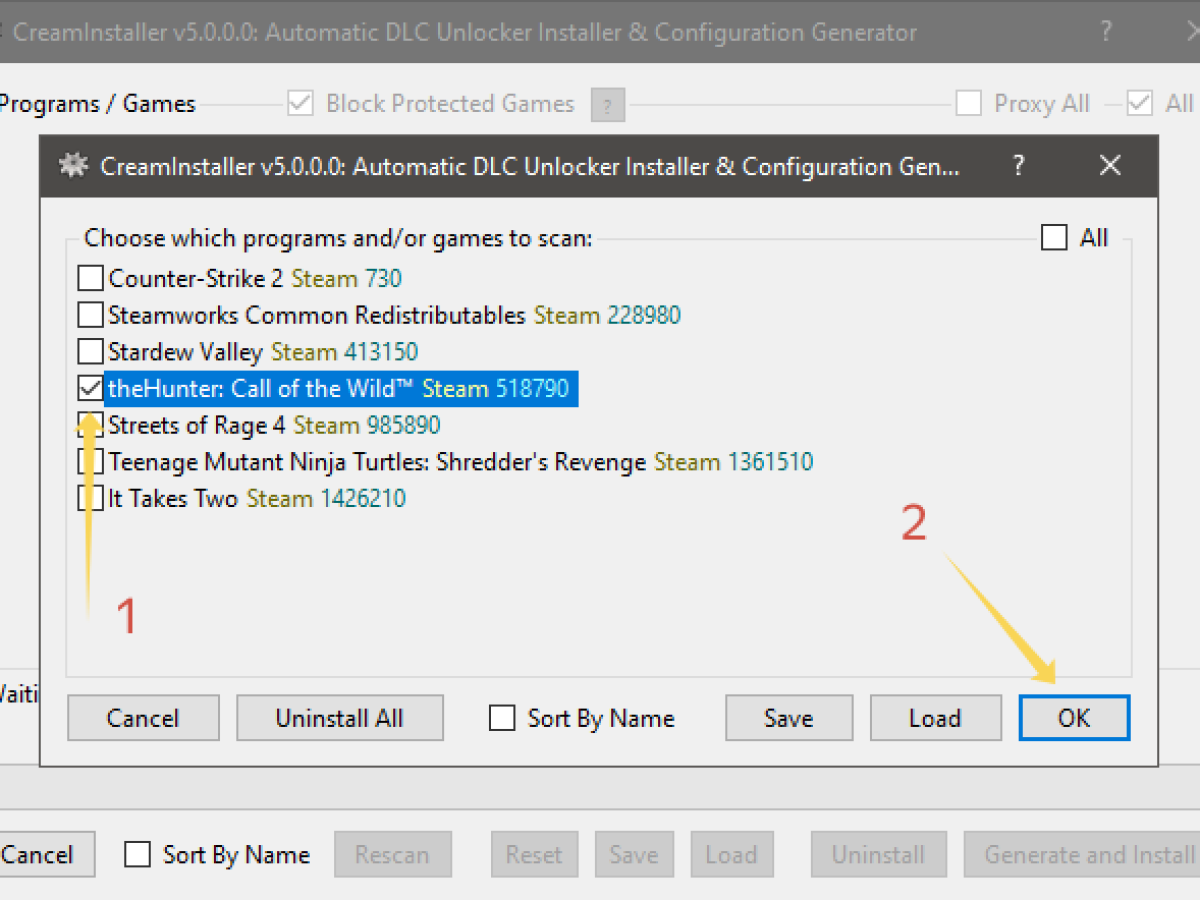Click the help icon in the dialog title bar

(1017, 166)
